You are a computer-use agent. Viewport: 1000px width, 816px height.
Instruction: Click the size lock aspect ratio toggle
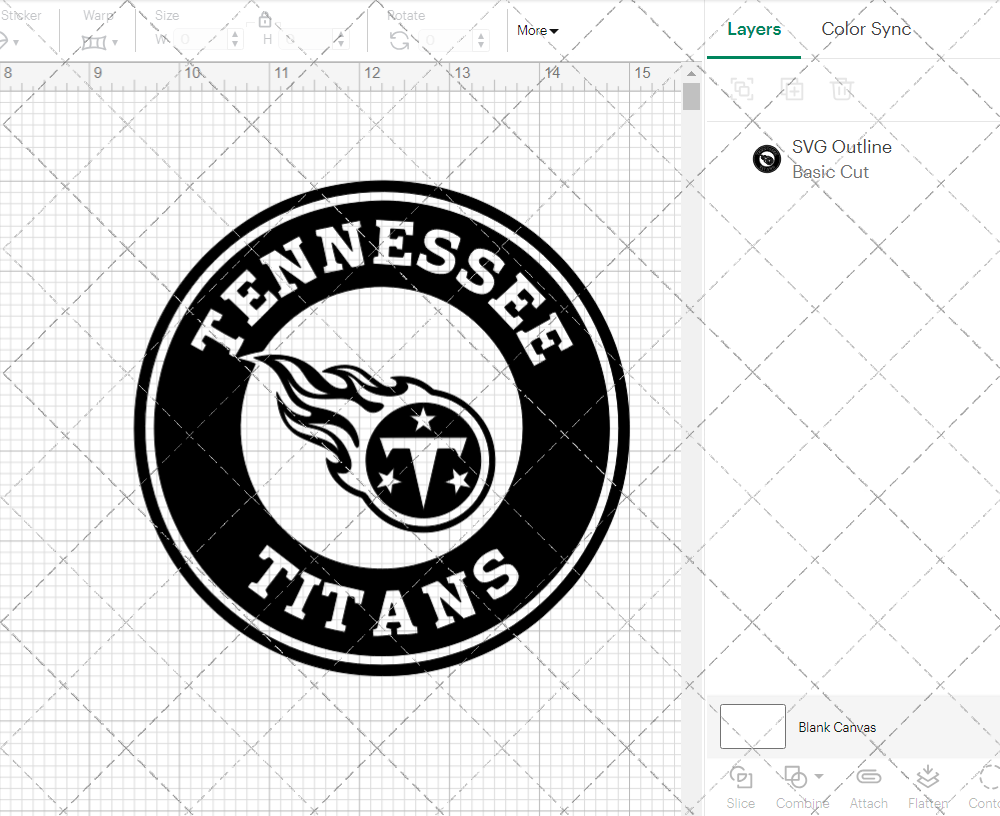coord(265,19)
